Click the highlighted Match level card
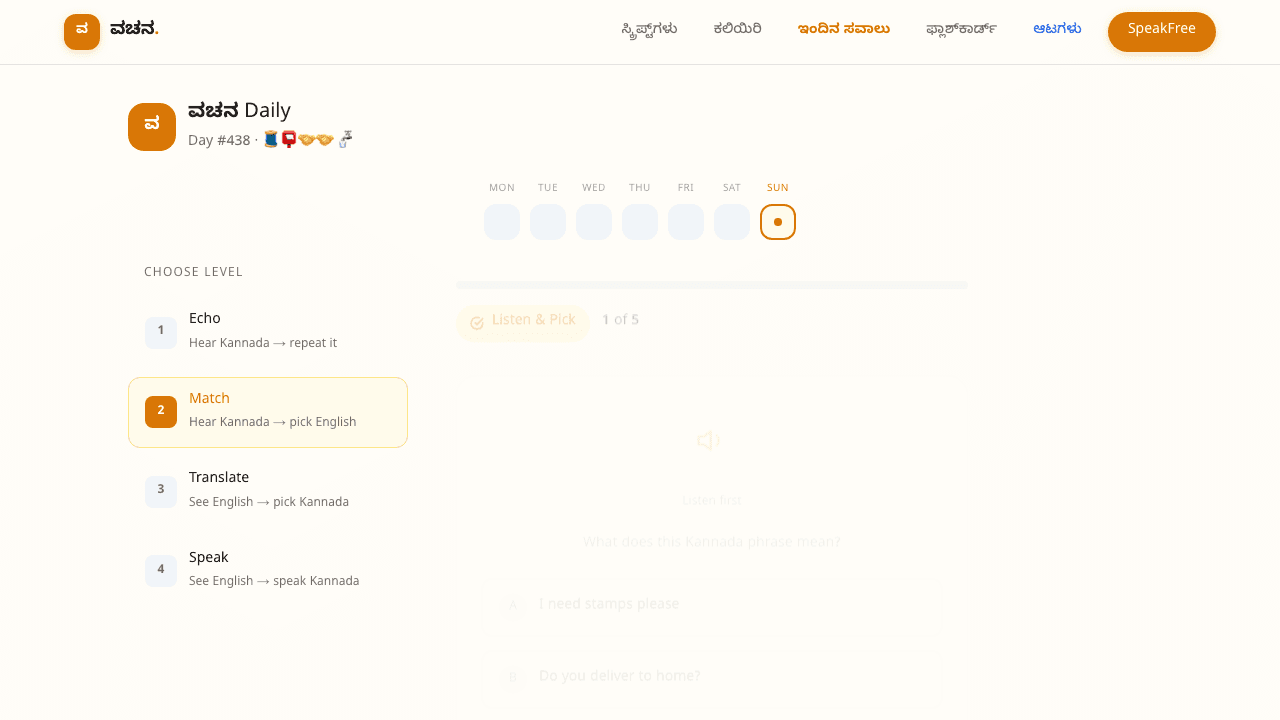Viewport: 1280px width, 720px height. pyautogui.click(x=268, y=412)
